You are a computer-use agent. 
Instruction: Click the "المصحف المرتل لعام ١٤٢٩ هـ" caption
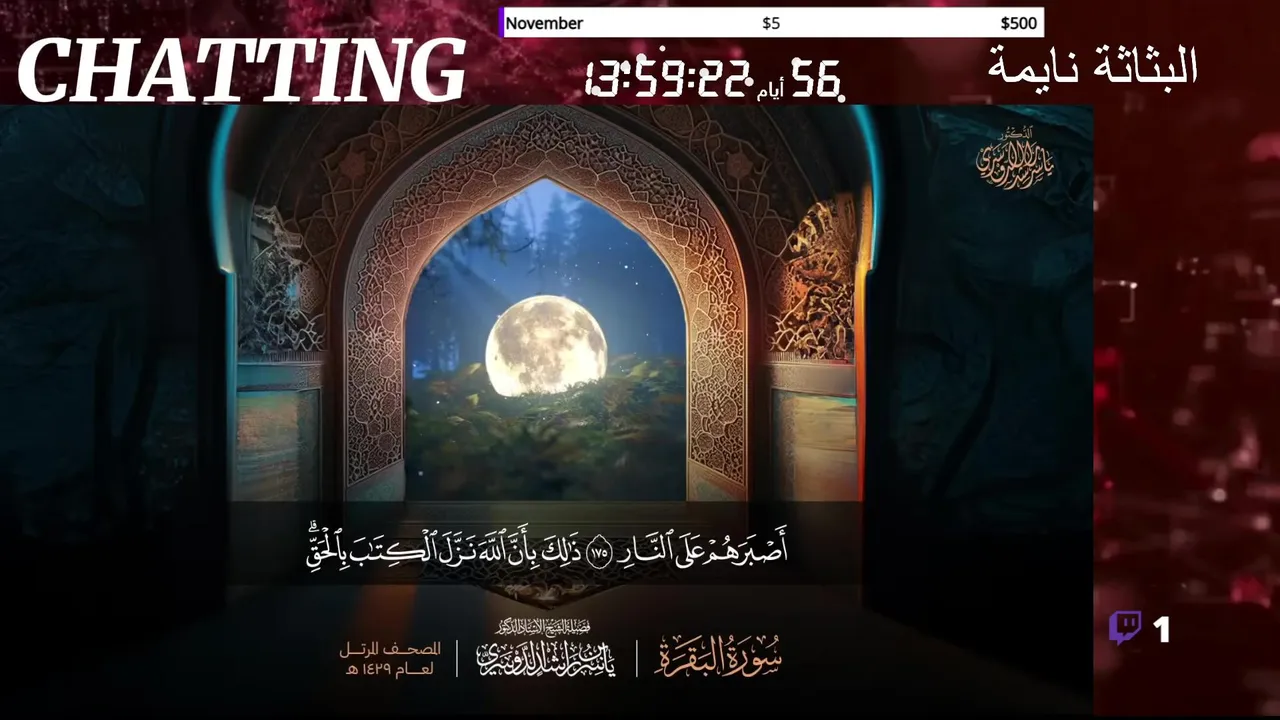(x=390, y=658)
